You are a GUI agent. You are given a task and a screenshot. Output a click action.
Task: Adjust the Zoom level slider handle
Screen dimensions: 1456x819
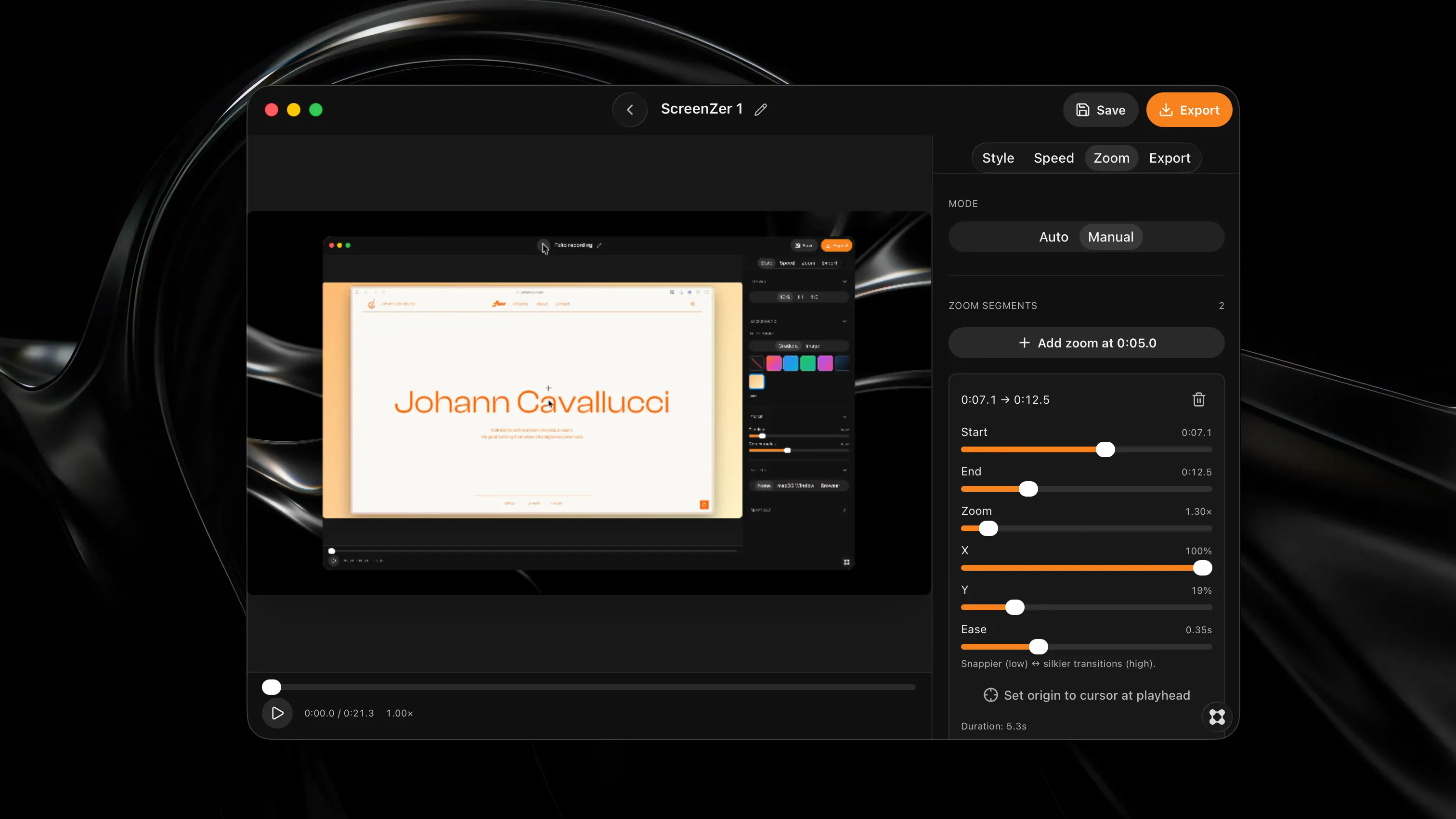(988, 529)
